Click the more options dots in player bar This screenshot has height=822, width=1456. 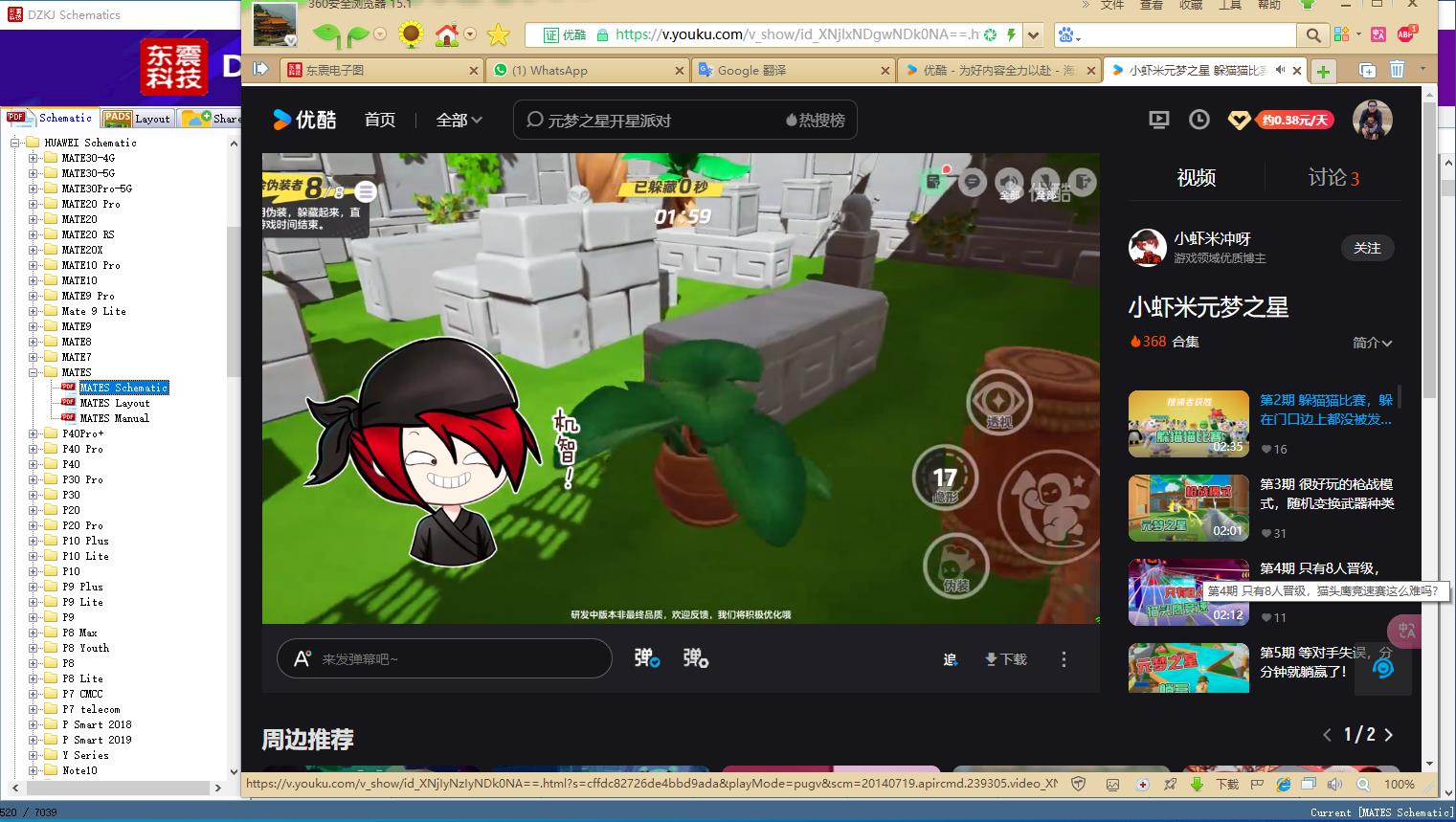(x=1064, y=659)
